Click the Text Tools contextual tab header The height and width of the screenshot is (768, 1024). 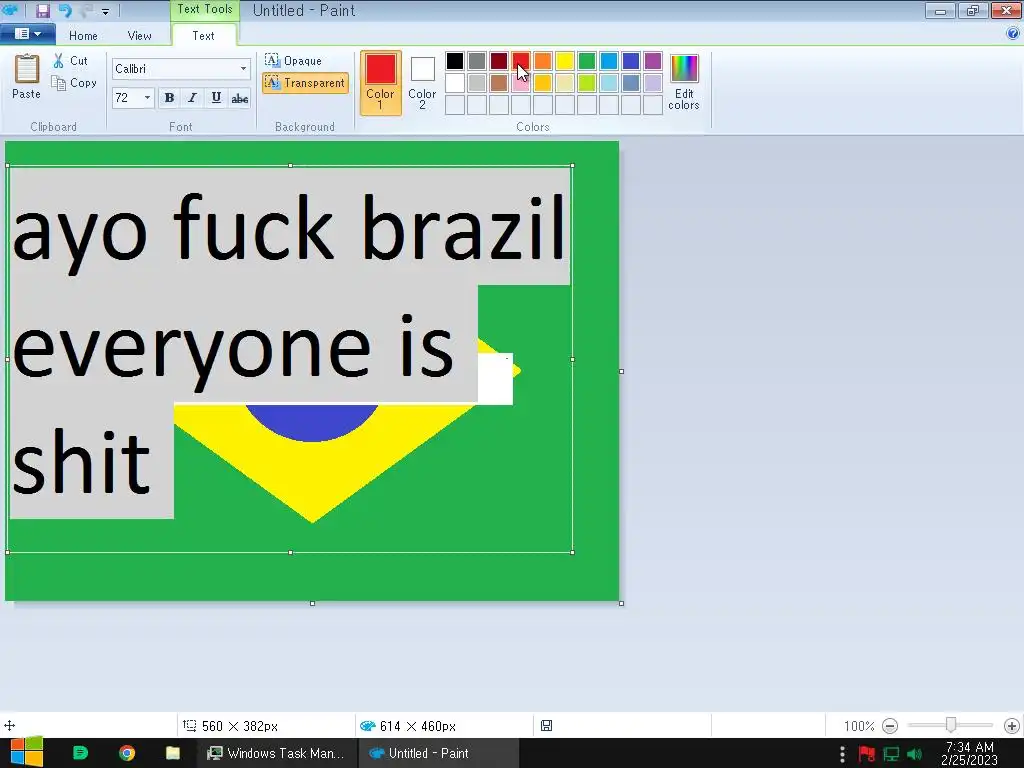205,9
